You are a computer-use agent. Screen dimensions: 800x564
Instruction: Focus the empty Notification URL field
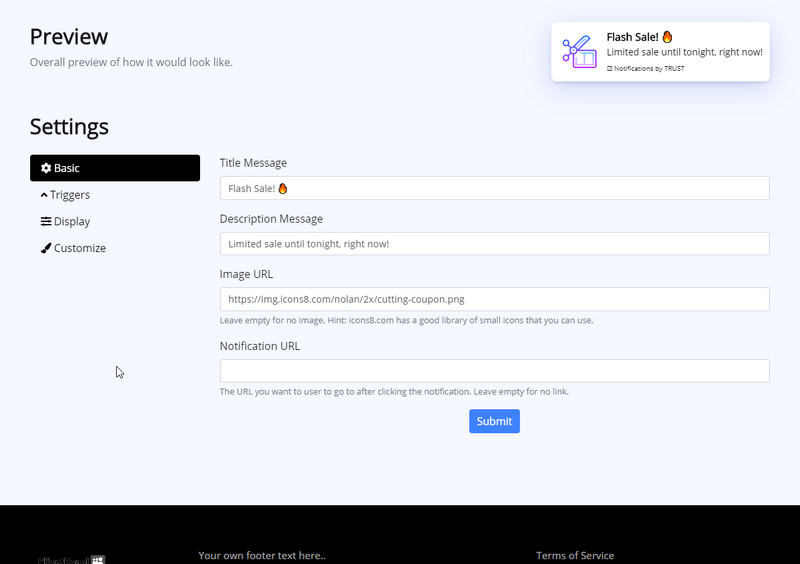[494, 371]
